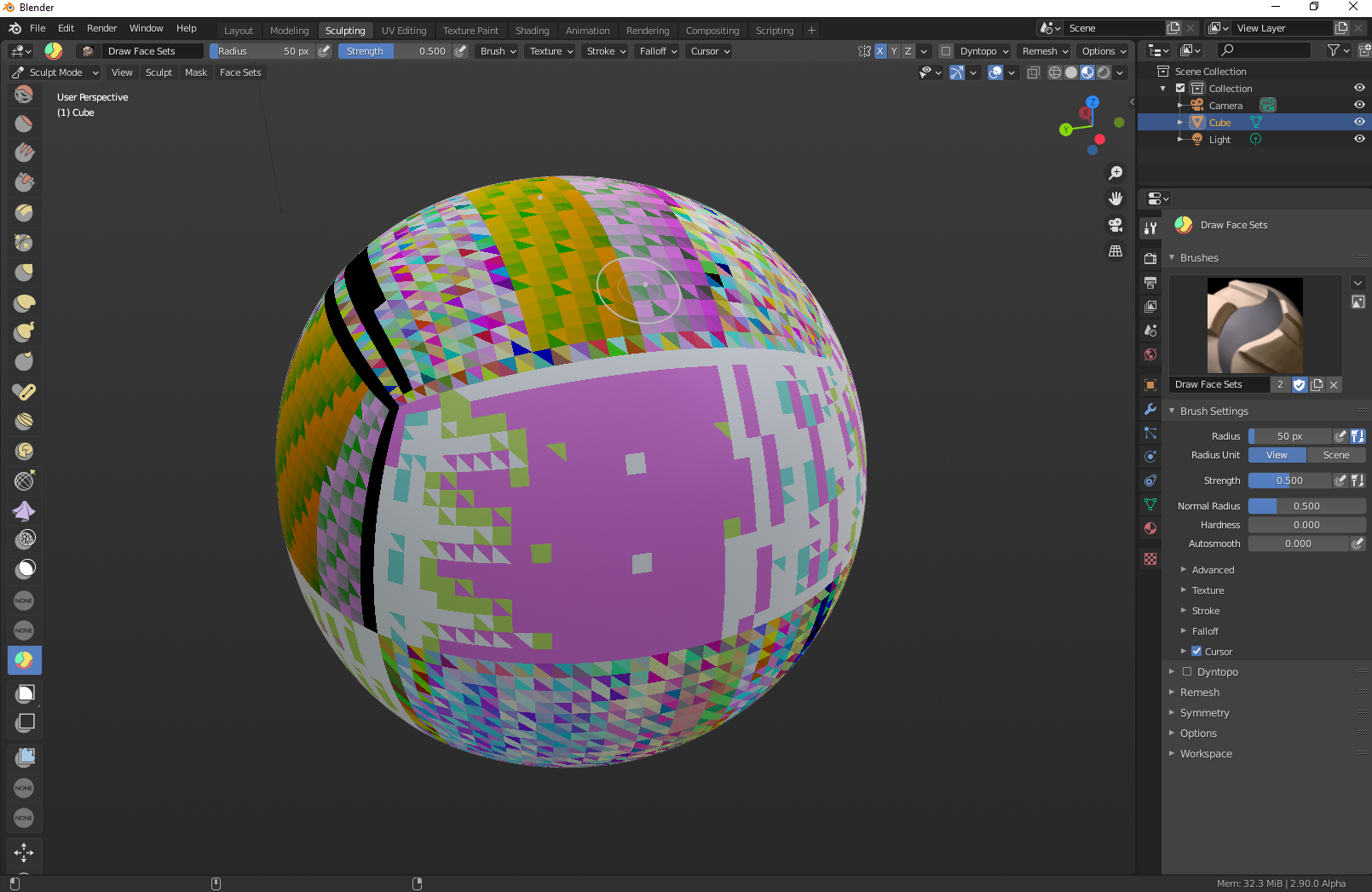Select the Slide Relax brush tool

[24, 481]
